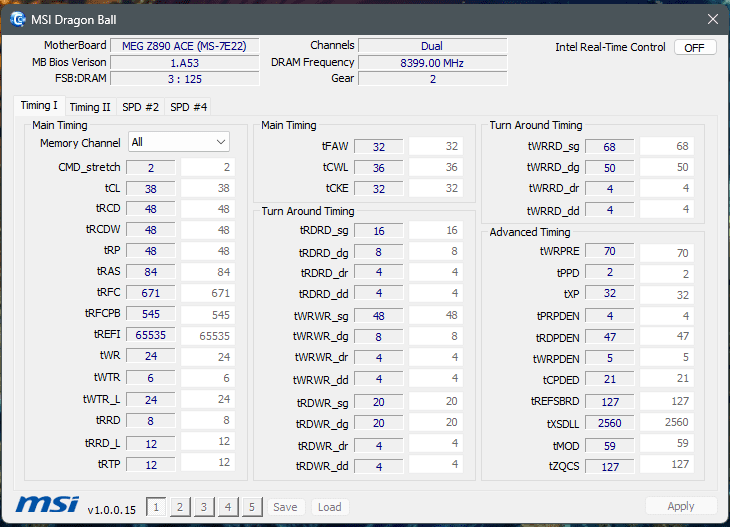Select profile slot 2 button

tap(180, 507)
